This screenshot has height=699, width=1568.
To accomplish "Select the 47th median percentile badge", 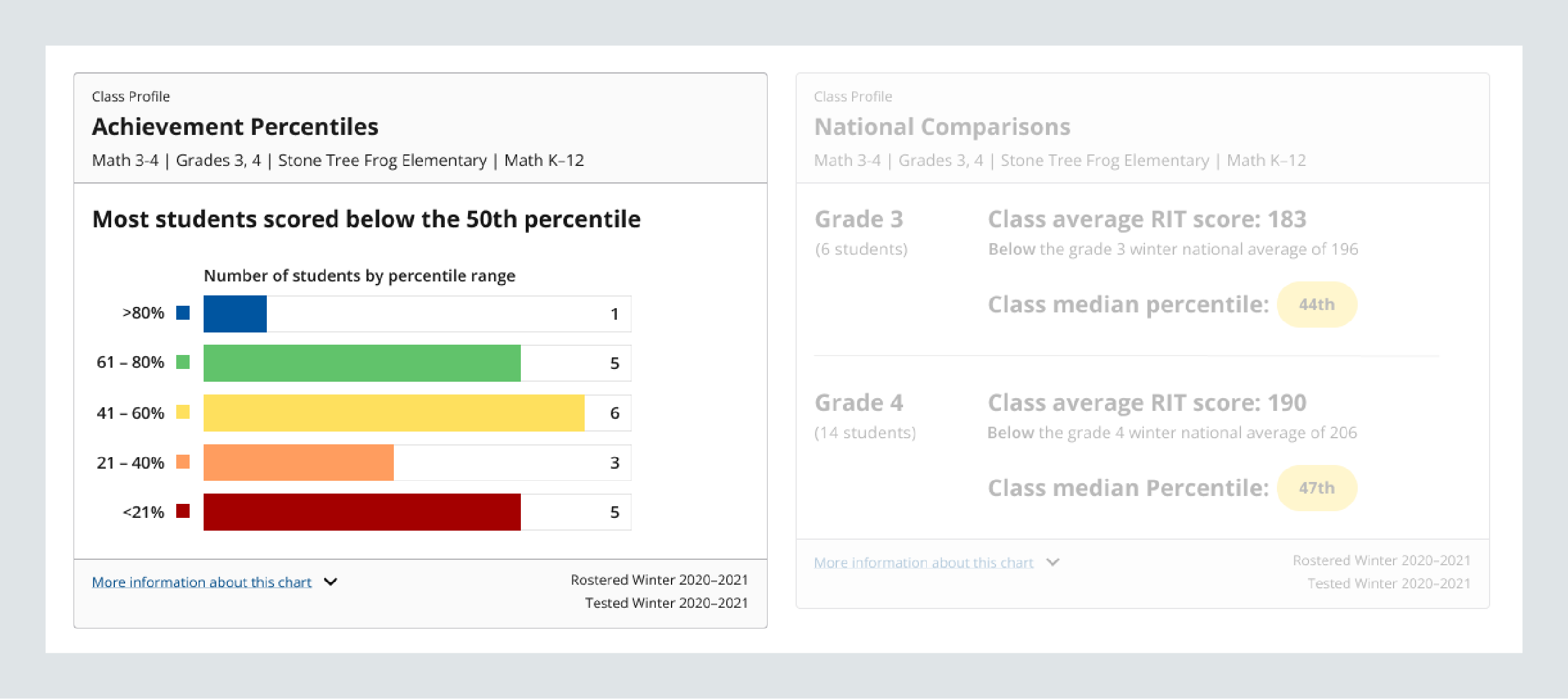I will click(x=1316, y=487).
